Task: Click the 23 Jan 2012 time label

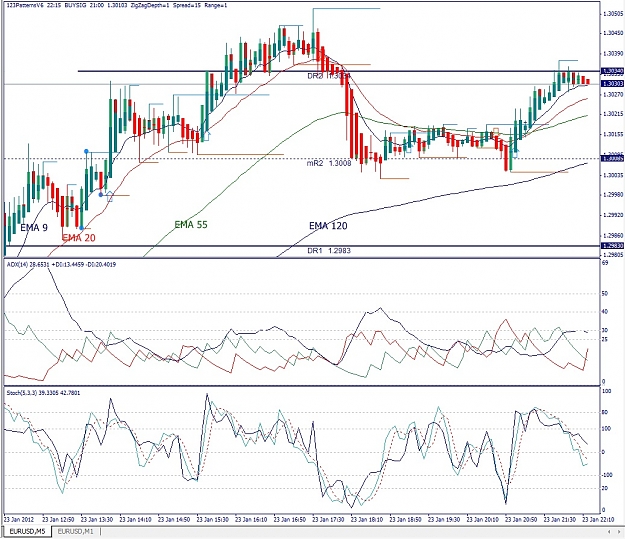Action: tap(19, 520)
